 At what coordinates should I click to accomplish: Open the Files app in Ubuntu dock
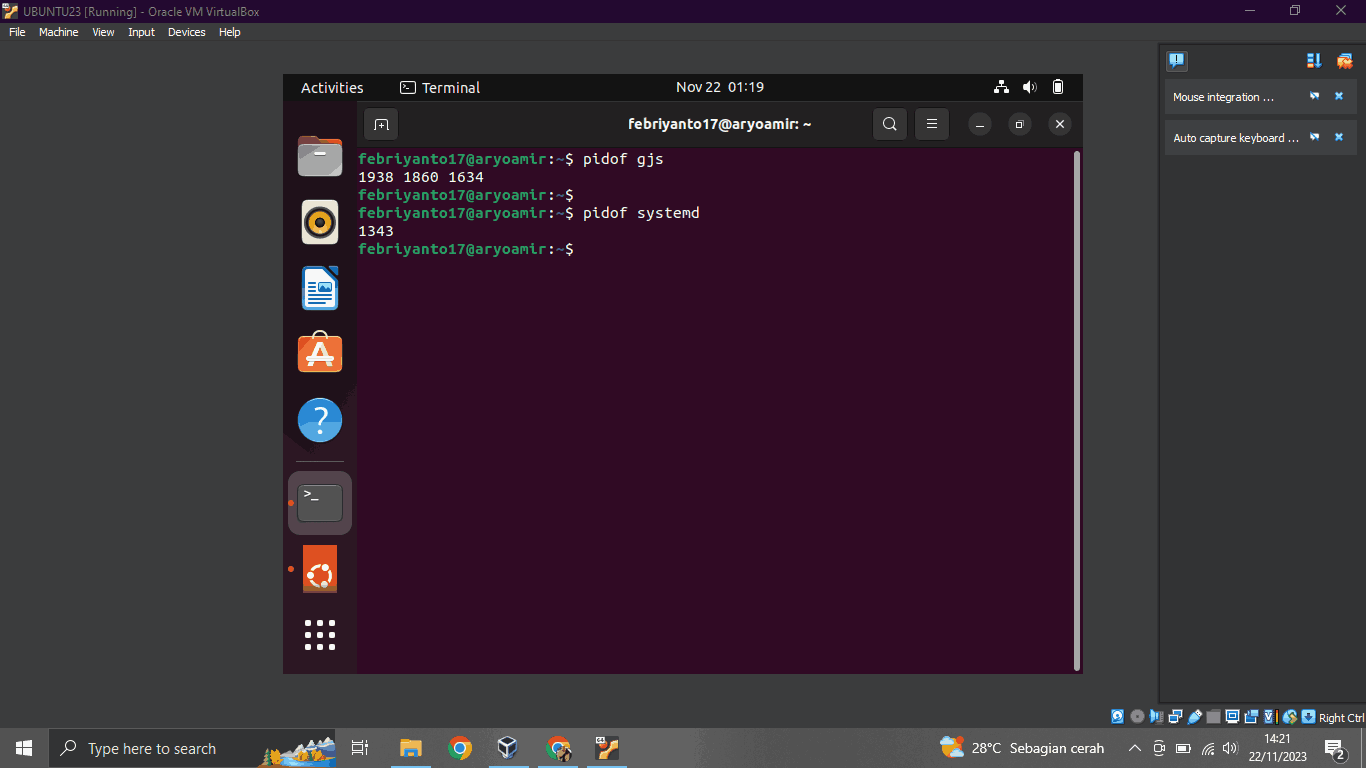[x=320, y=157]
